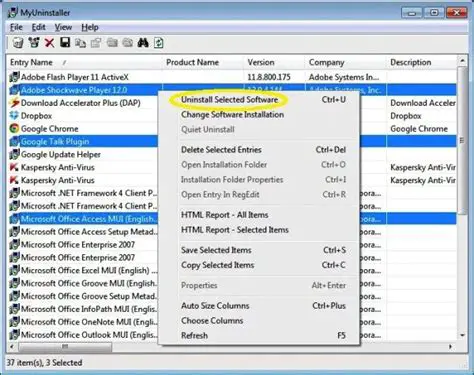This screenshot has height=375, width=474.
Task: Choose HTML Report - All Items
Action: pyautogui.click(x=224, y=215)
